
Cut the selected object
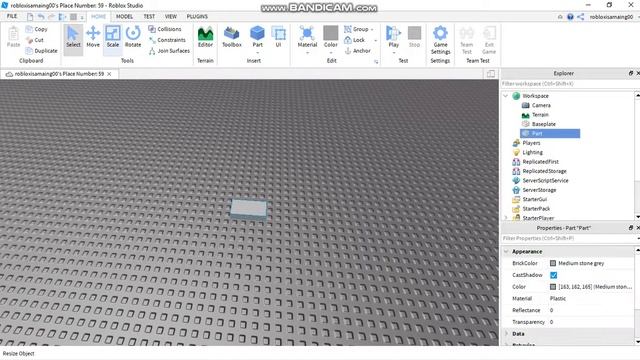(x=35, y=40)
